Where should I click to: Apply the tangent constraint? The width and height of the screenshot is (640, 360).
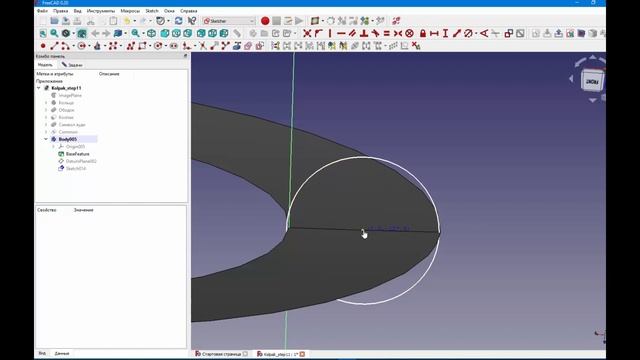[375, 33]
